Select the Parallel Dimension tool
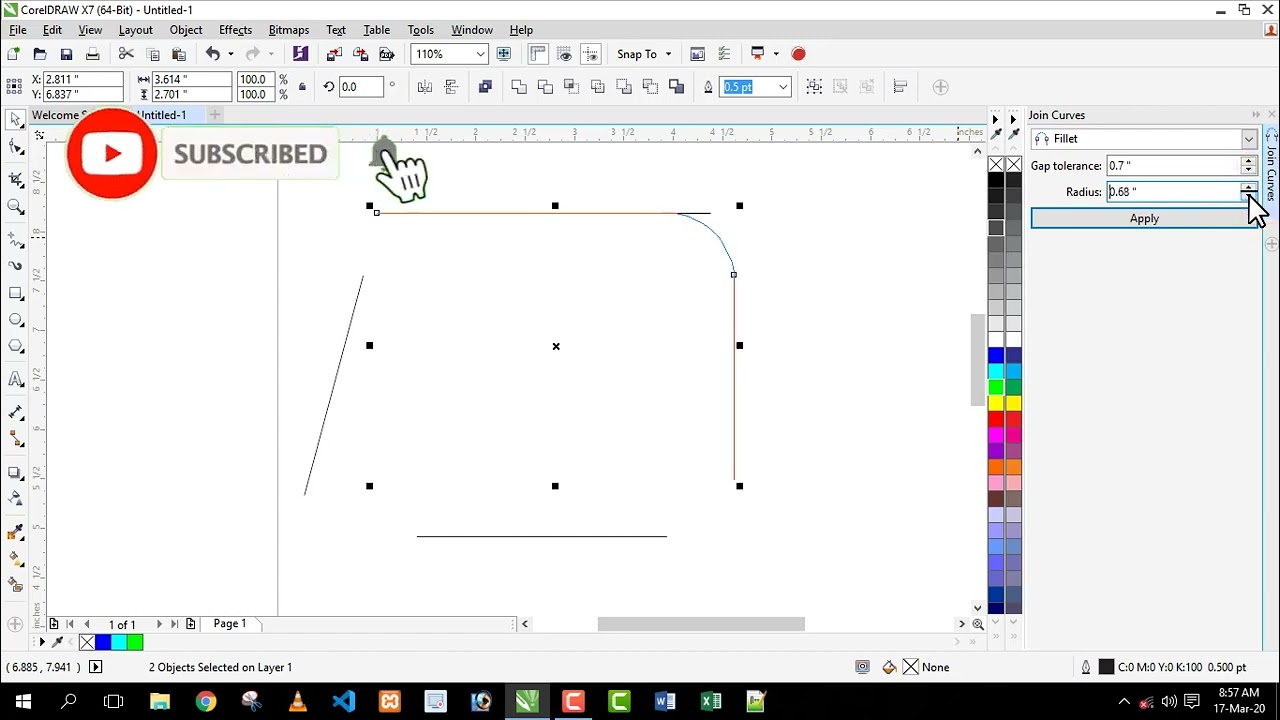Screen dimensions: 1280x720 (x=16, y=412)
